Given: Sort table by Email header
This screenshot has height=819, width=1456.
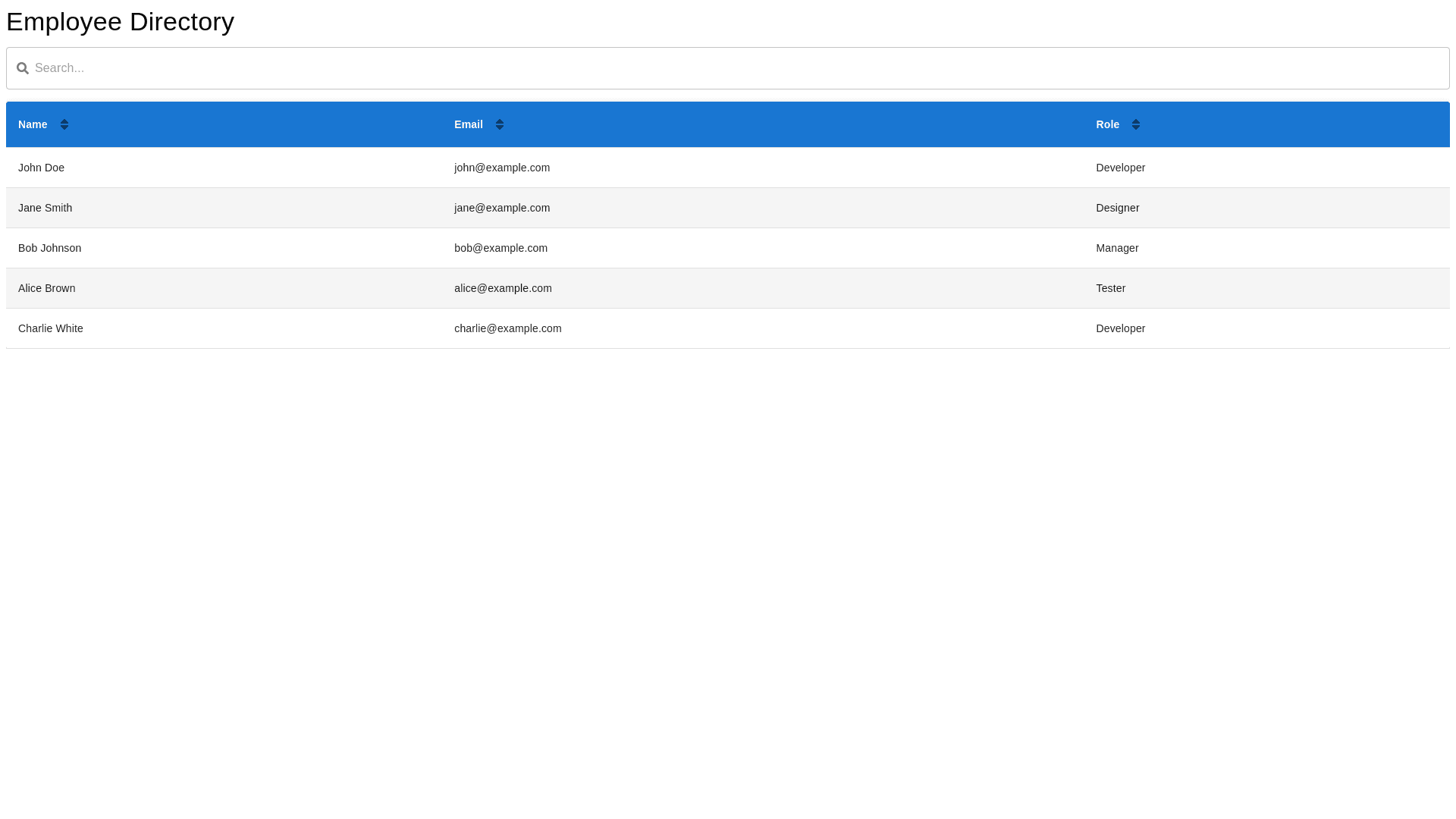Looking at the screenshot, I should (x=469, y=124).
